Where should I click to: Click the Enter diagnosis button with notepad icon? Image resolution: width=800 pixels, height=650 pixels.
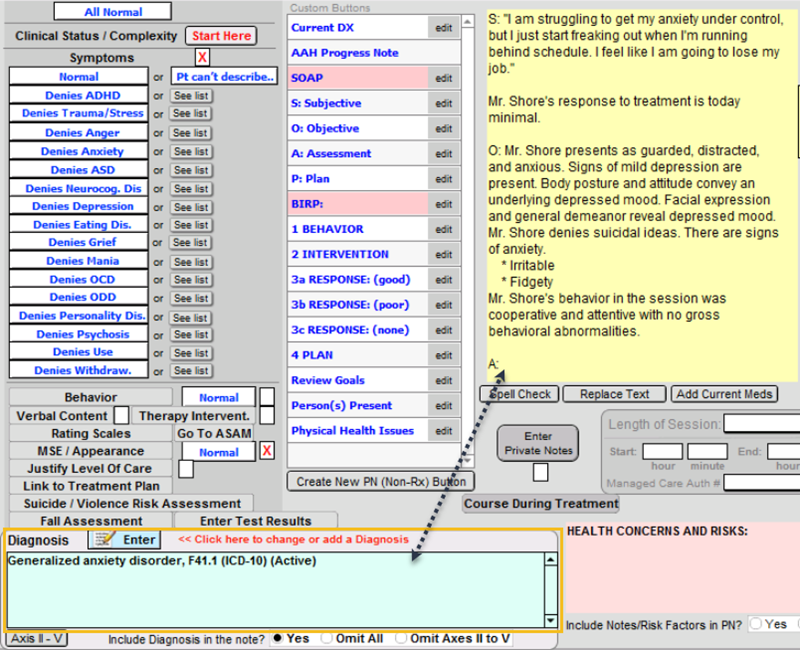point(125,540)
